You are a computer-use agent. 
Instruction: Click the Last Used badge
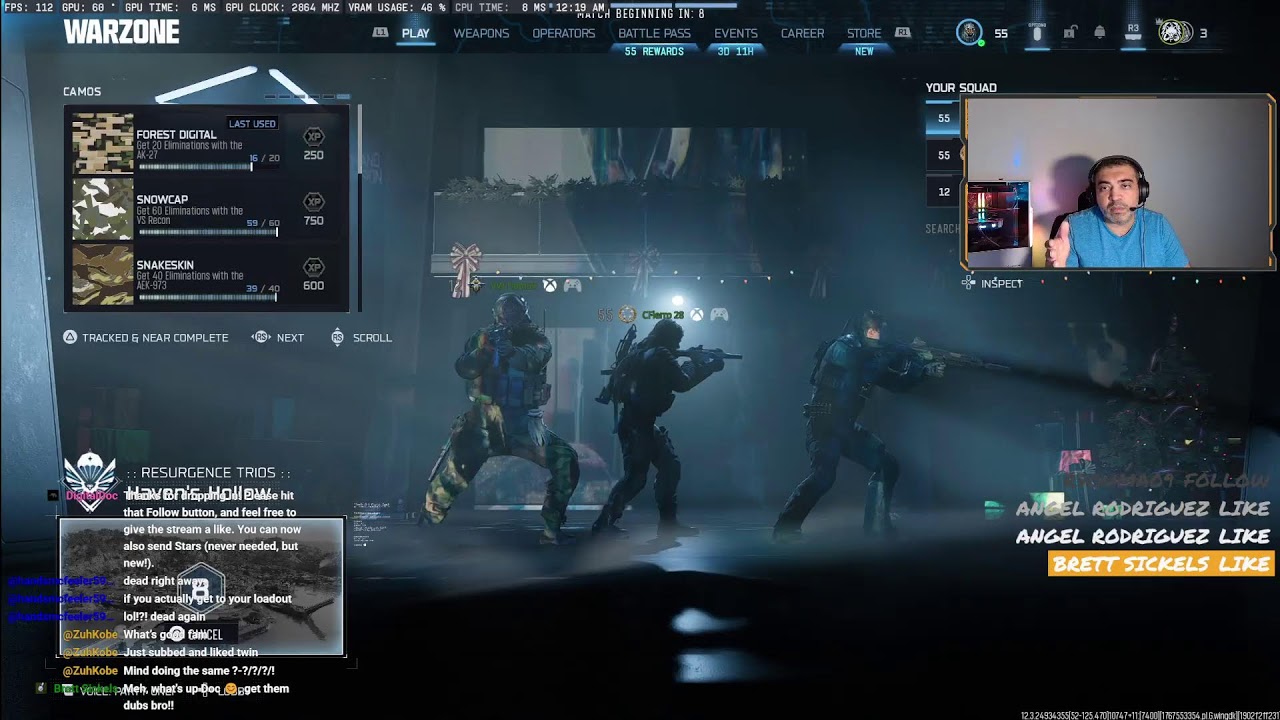pos(252,124)
